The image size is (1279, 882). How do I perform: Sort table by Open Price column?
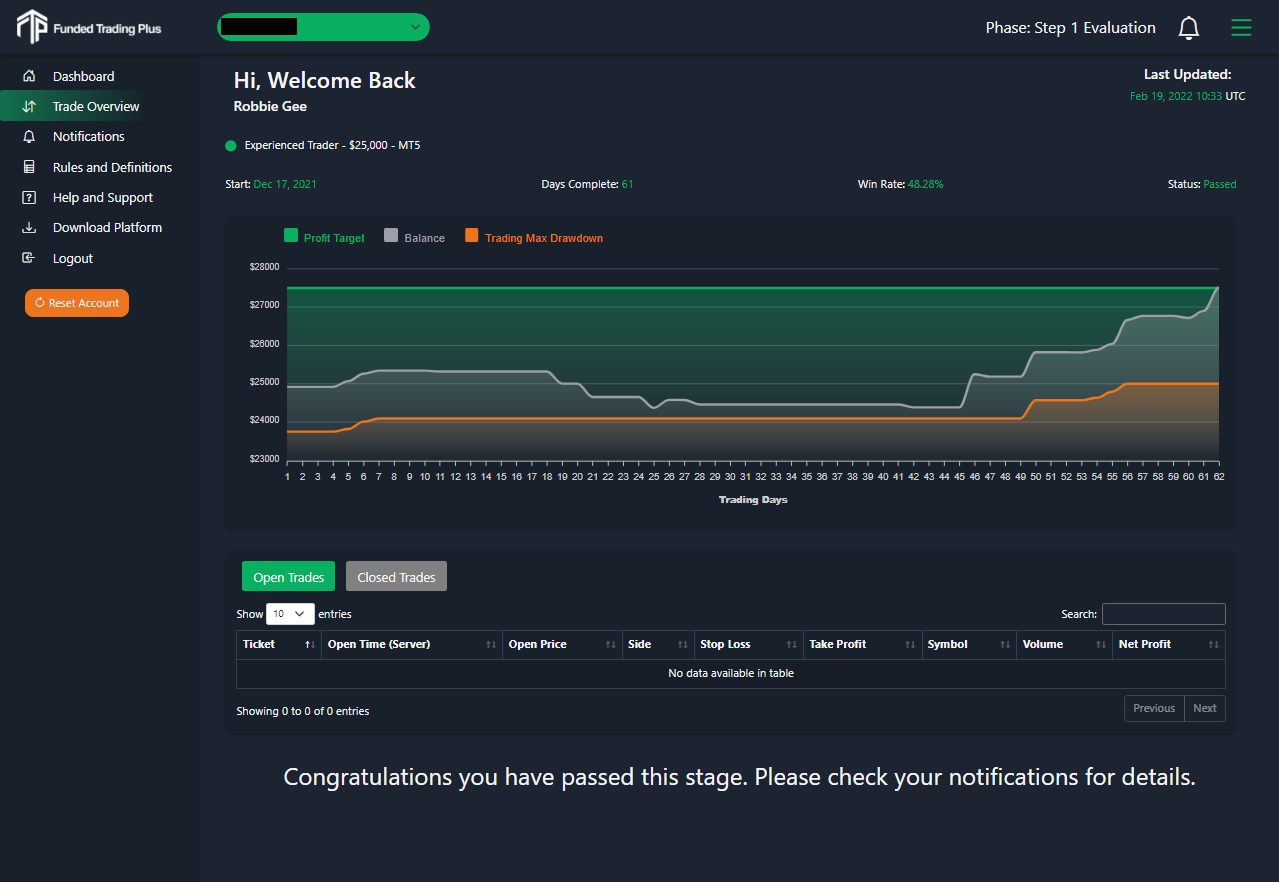562,644
